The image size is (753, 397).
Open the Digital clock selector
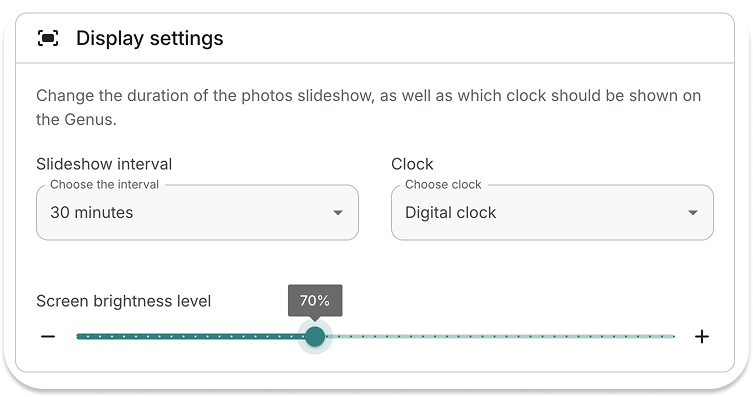coord(552,213)
